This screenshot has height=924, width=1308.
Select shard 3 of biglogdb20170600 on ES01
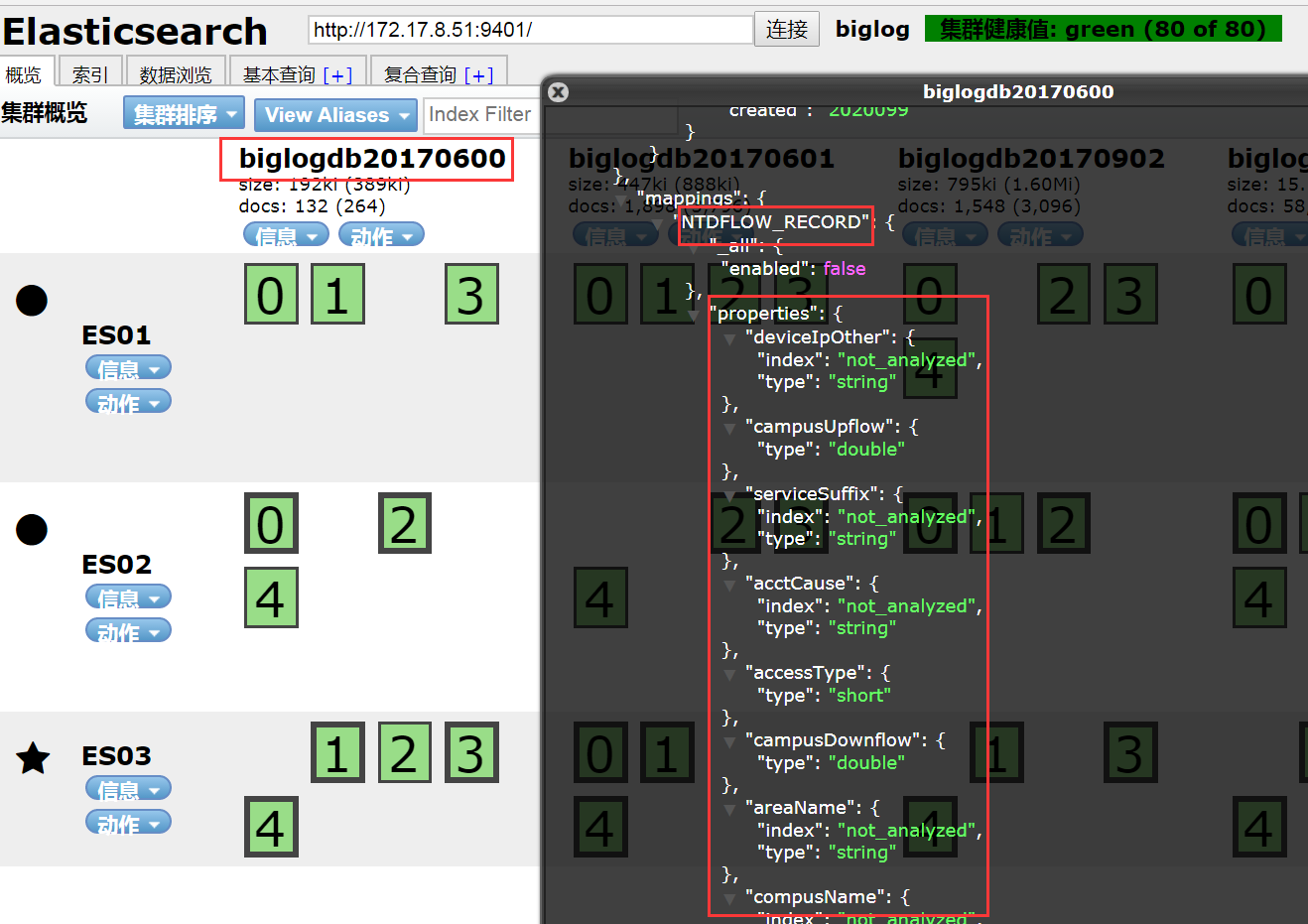[471, 294]
